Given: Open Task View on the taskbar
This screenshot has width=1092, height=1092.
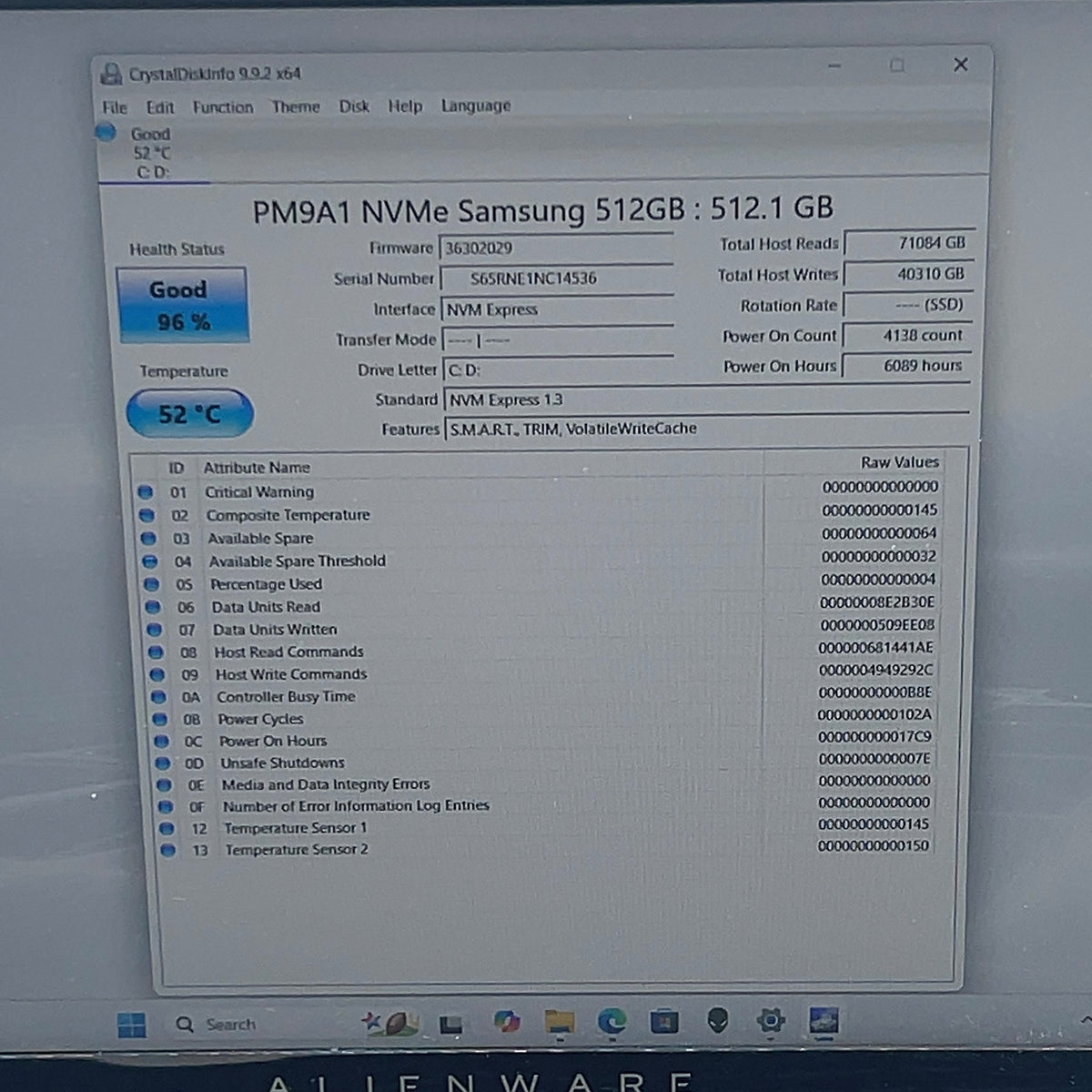Looking at the screenshot, I should [450, 1025].
